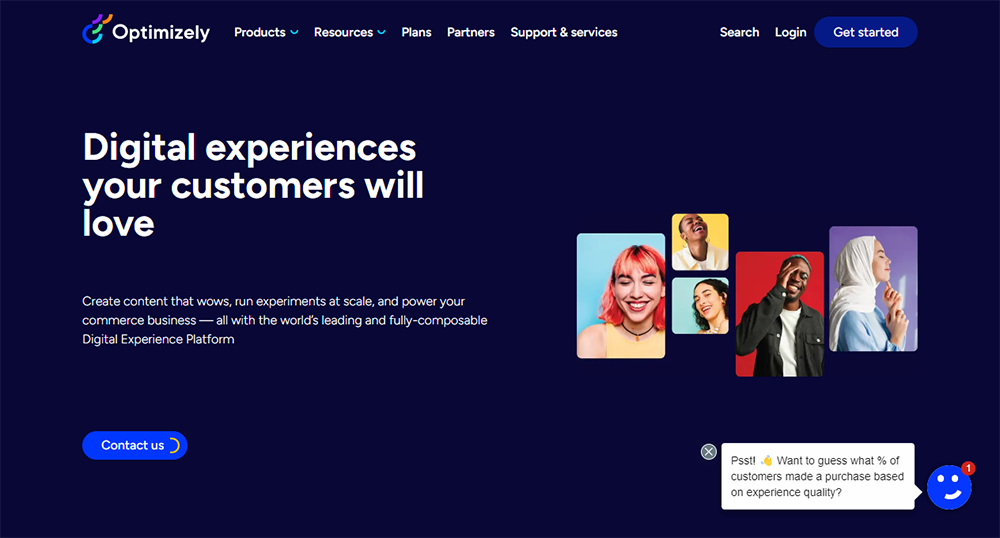The width and height of the screenshot is (1000, 538).
Task: Click the Login link
Action: (x=790, y=33)
